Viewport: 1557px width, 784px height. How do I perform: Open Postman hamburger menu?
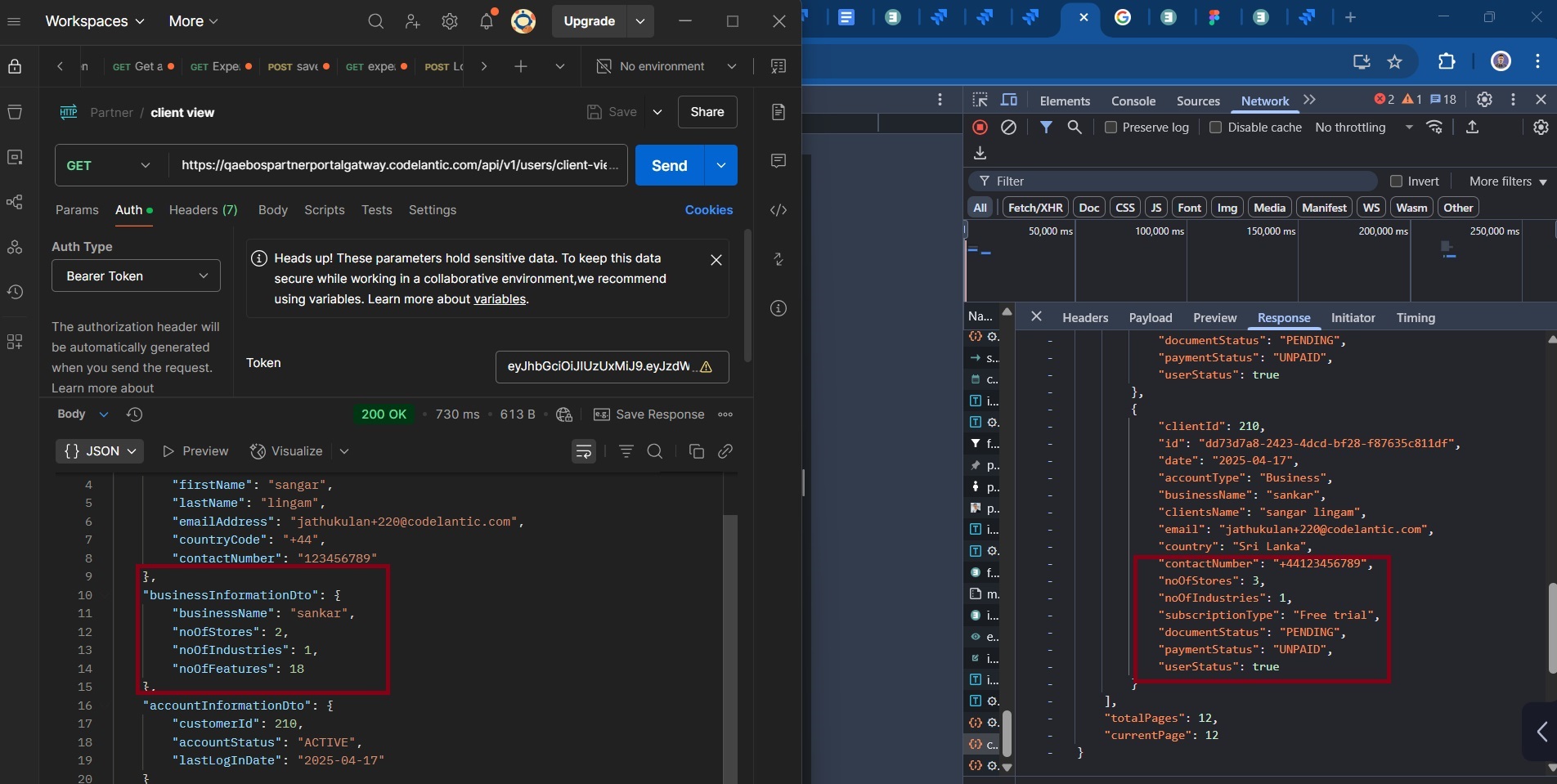coord(14,21)
